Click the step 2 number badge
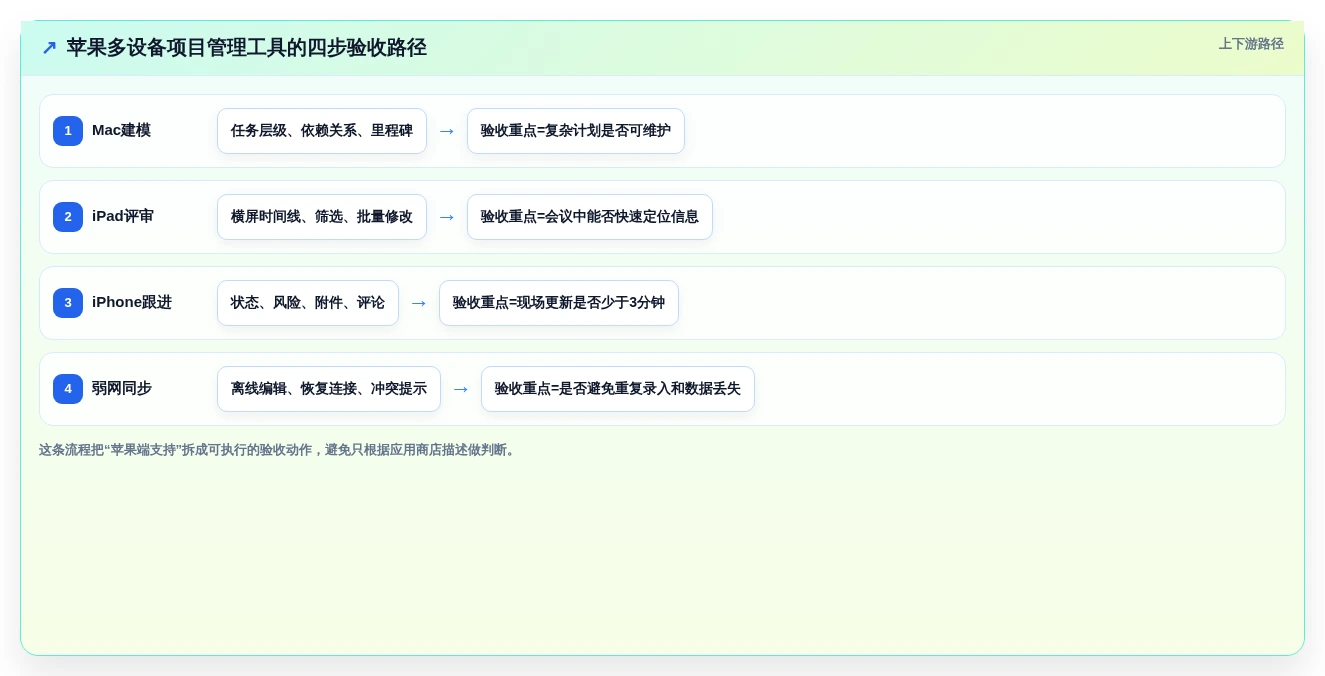 68,217
